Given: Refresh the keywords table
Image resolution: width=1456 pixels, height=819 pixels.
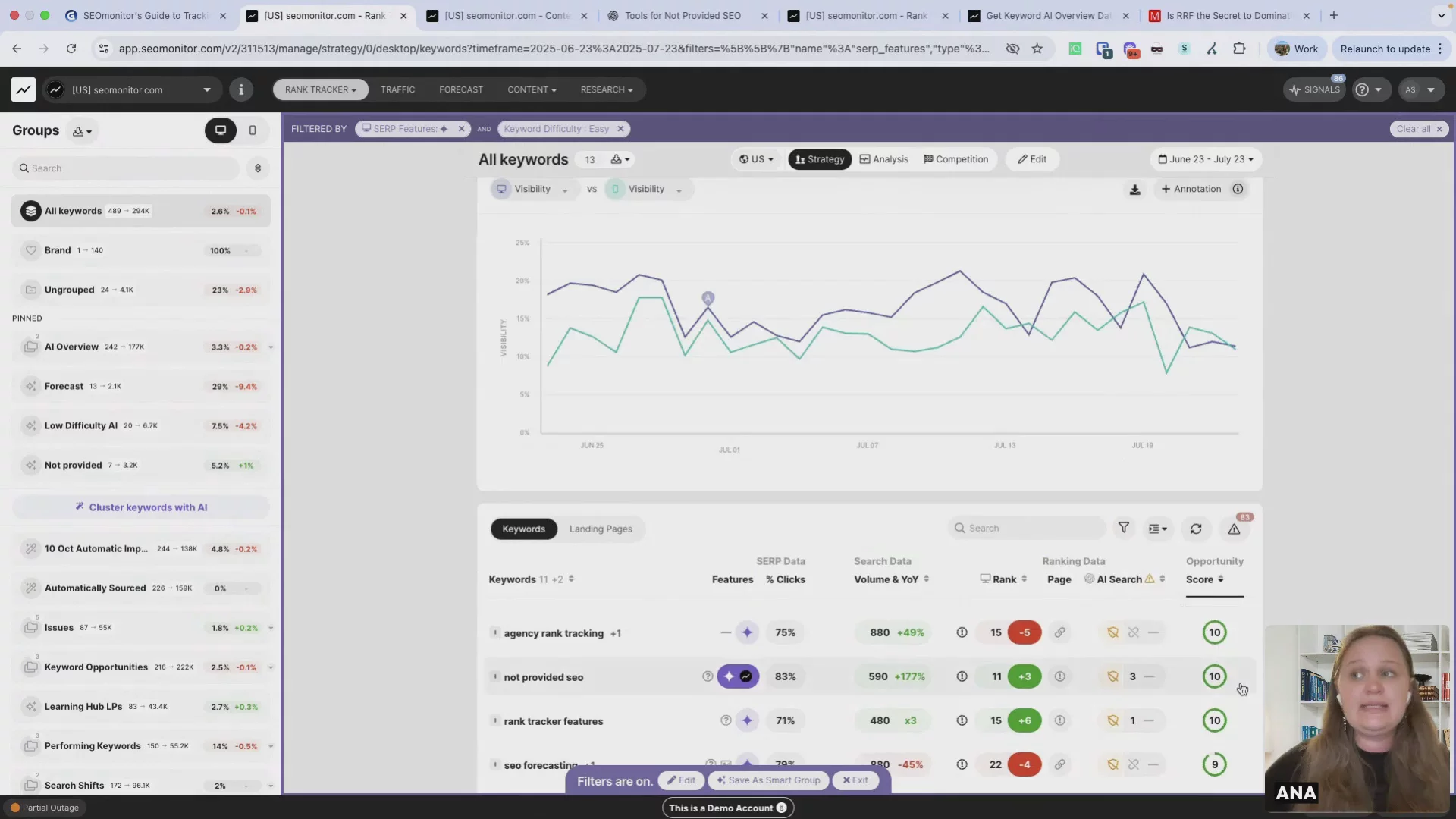Looking at the screenshot, I should 1196,529.
